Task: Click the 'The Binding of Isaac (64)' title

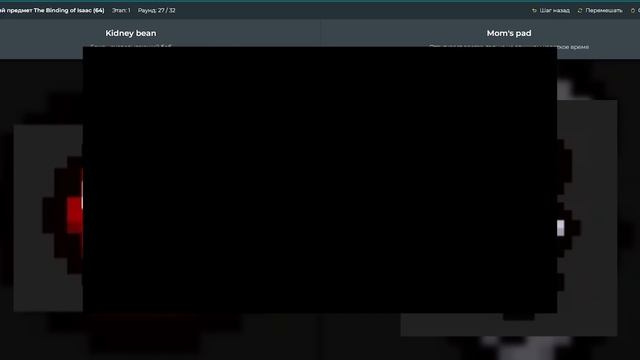Action: pyautogui.click(x=69, y=11)
